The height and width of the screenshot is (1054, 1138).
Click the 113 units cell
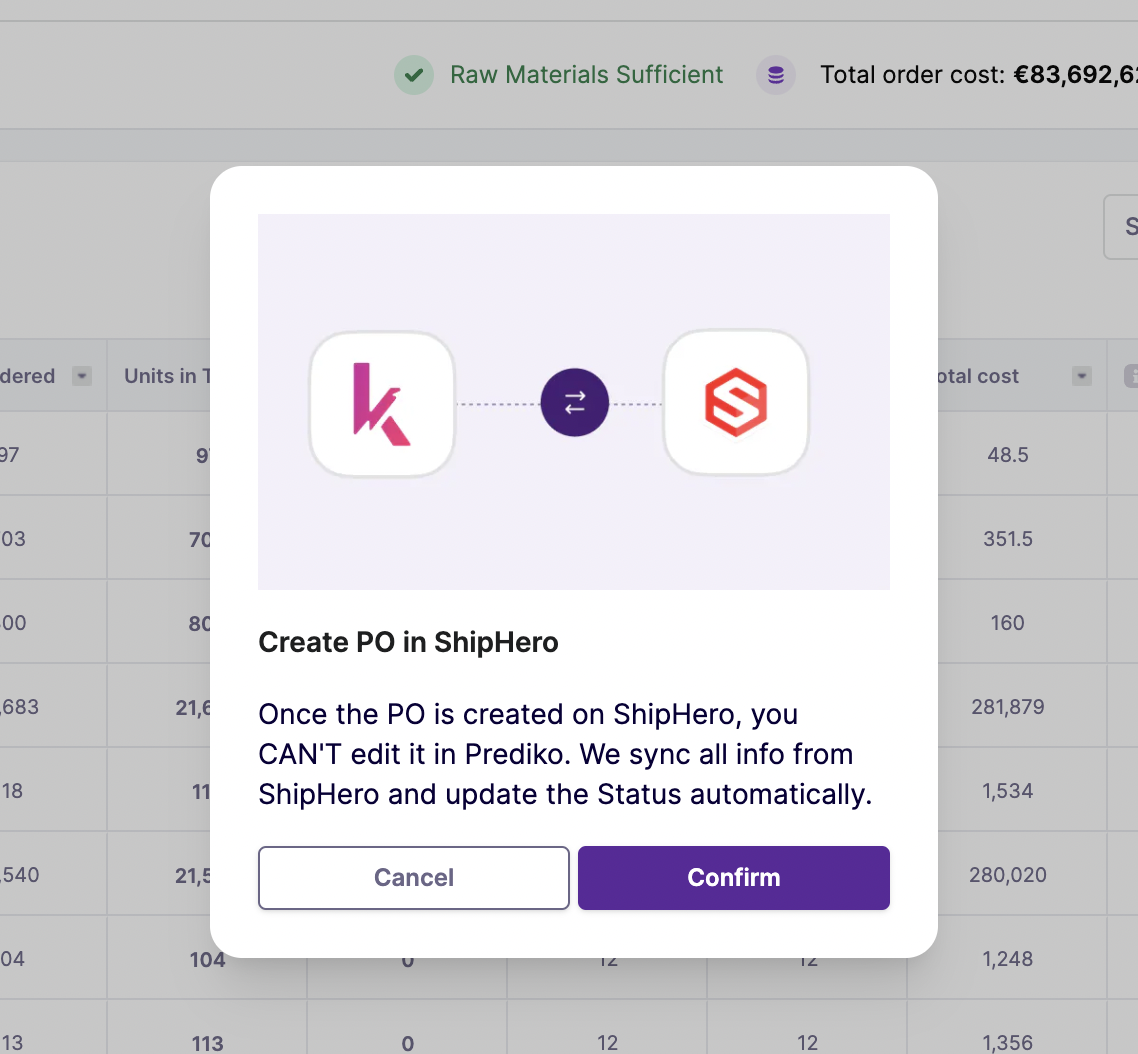pyautogui.click(x=207, y=1043)
